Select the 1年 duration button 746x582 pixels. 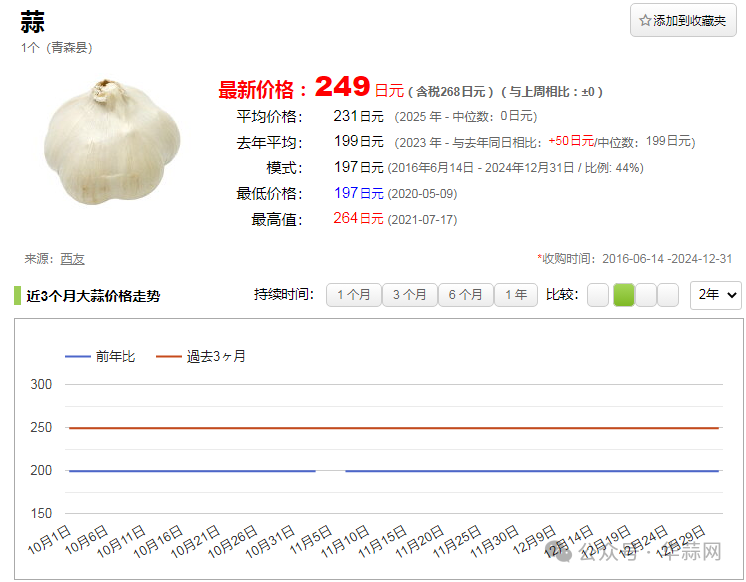(516, 295)
